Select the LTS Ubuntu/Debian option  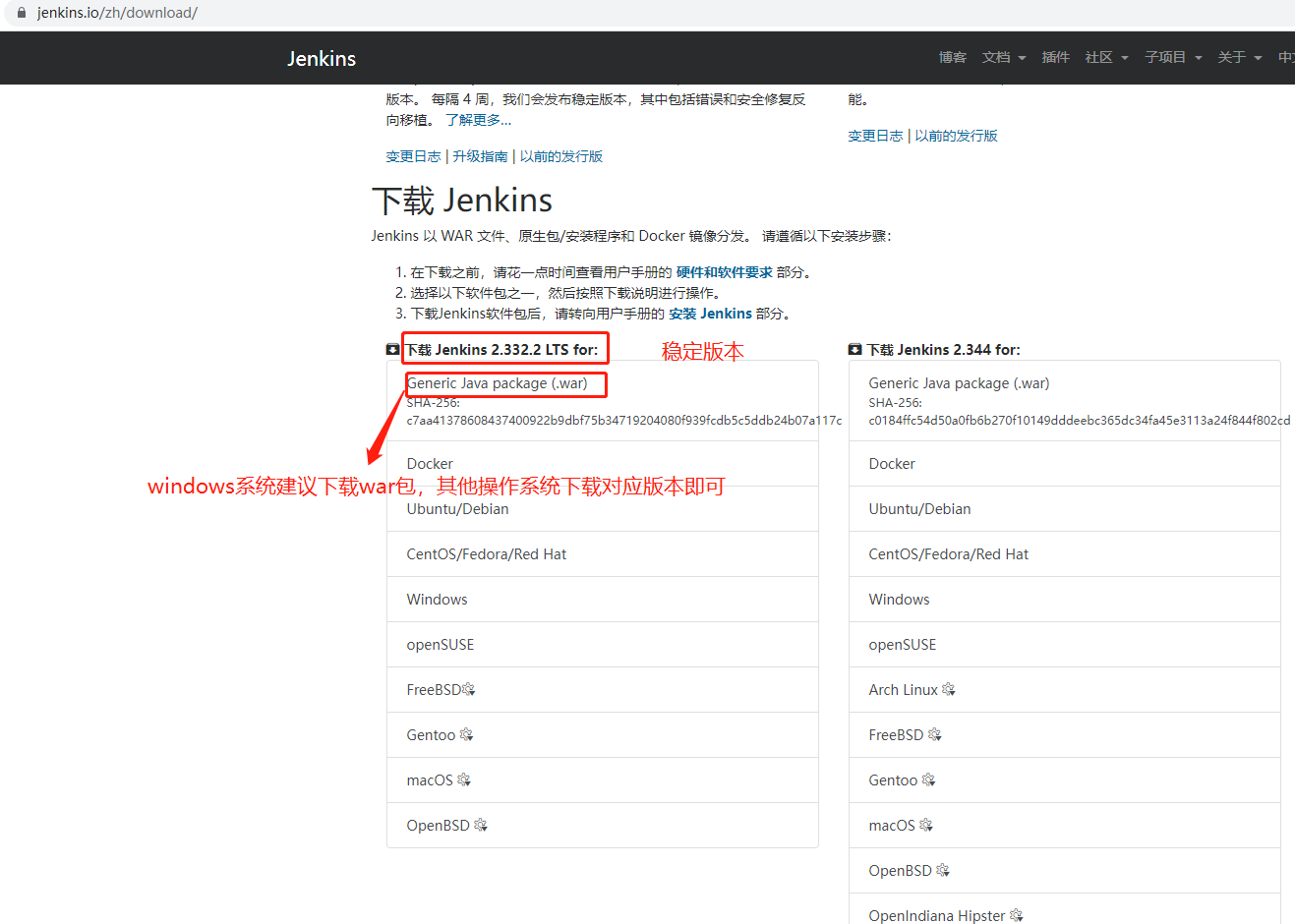[x=603, y=509]
